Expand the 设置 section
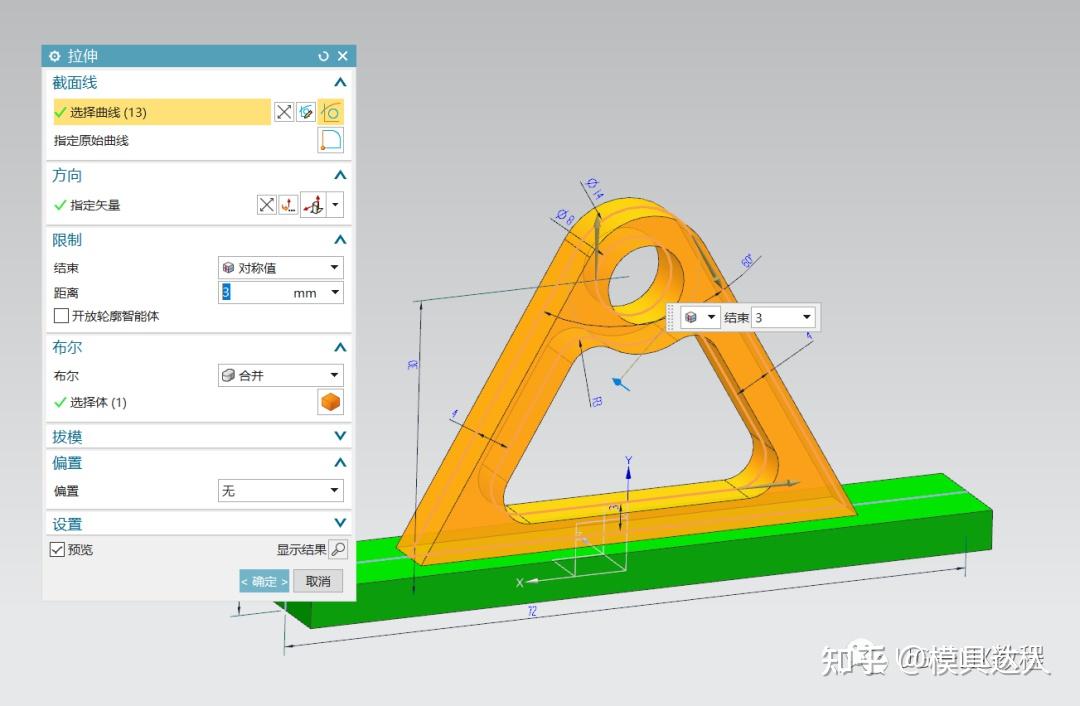 (340, 523)
